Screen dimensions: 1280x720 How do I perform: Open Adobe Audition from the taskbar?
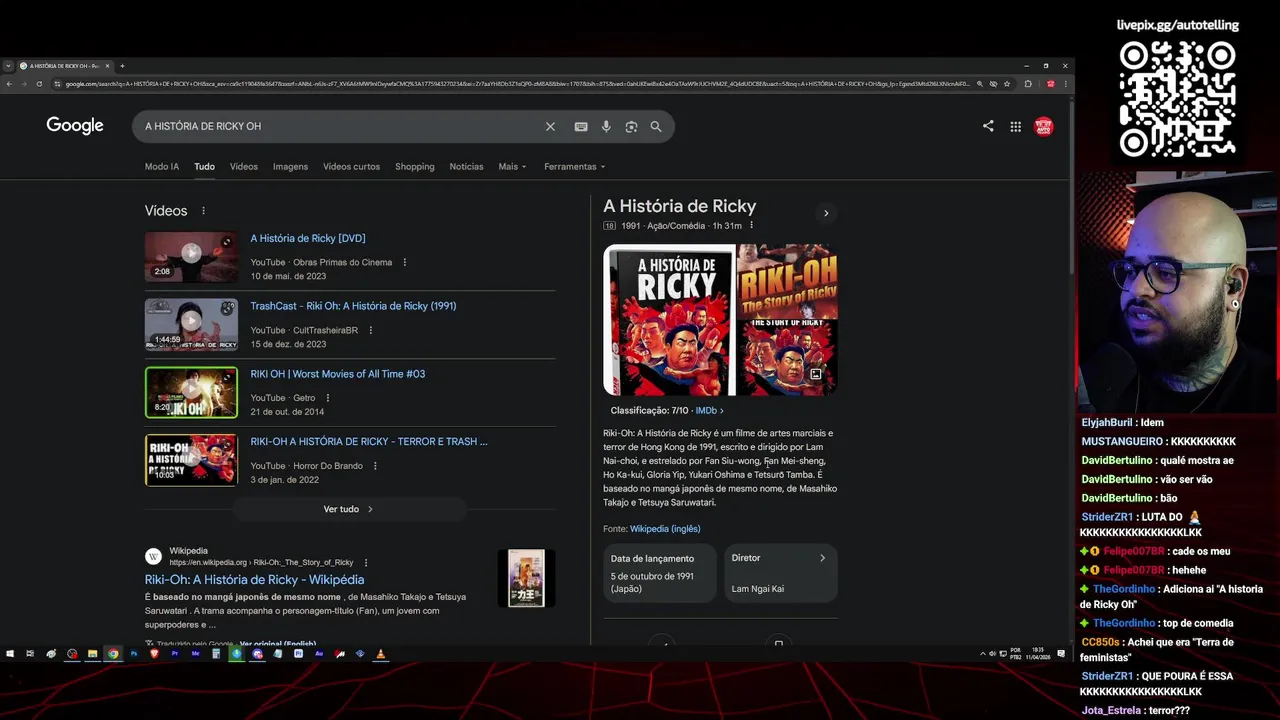click(319, 654)
